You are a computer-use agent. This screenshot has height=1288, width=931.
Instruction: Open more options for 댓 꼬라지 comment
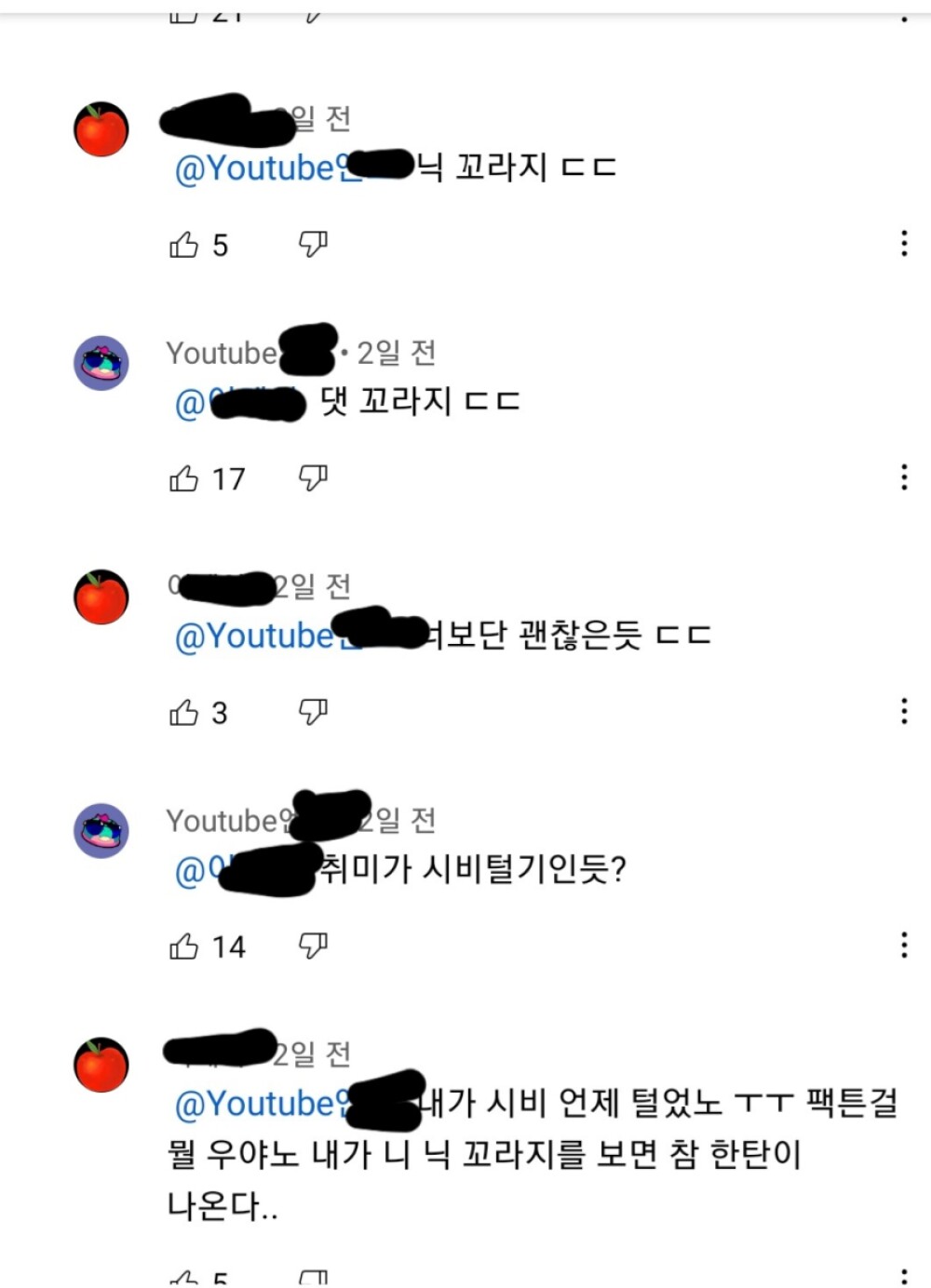click(x=904, y=477)
